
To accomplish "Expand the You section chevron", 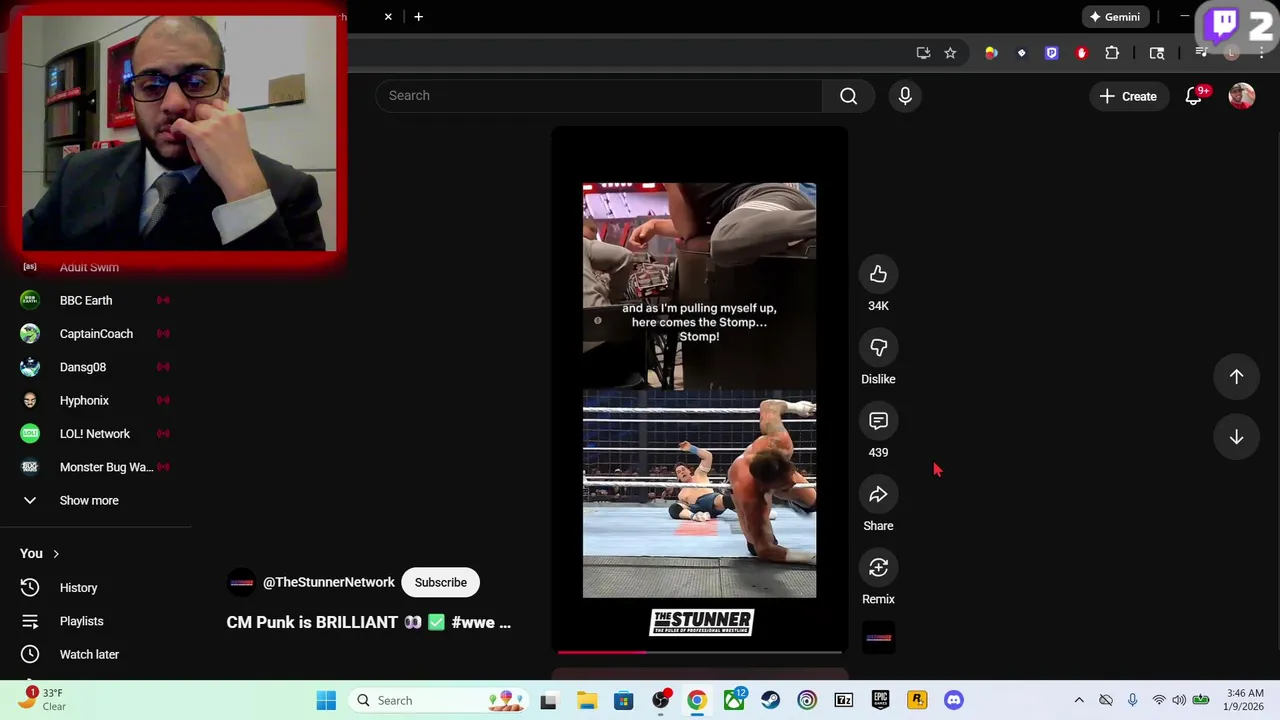I will (x=56, y=553).
